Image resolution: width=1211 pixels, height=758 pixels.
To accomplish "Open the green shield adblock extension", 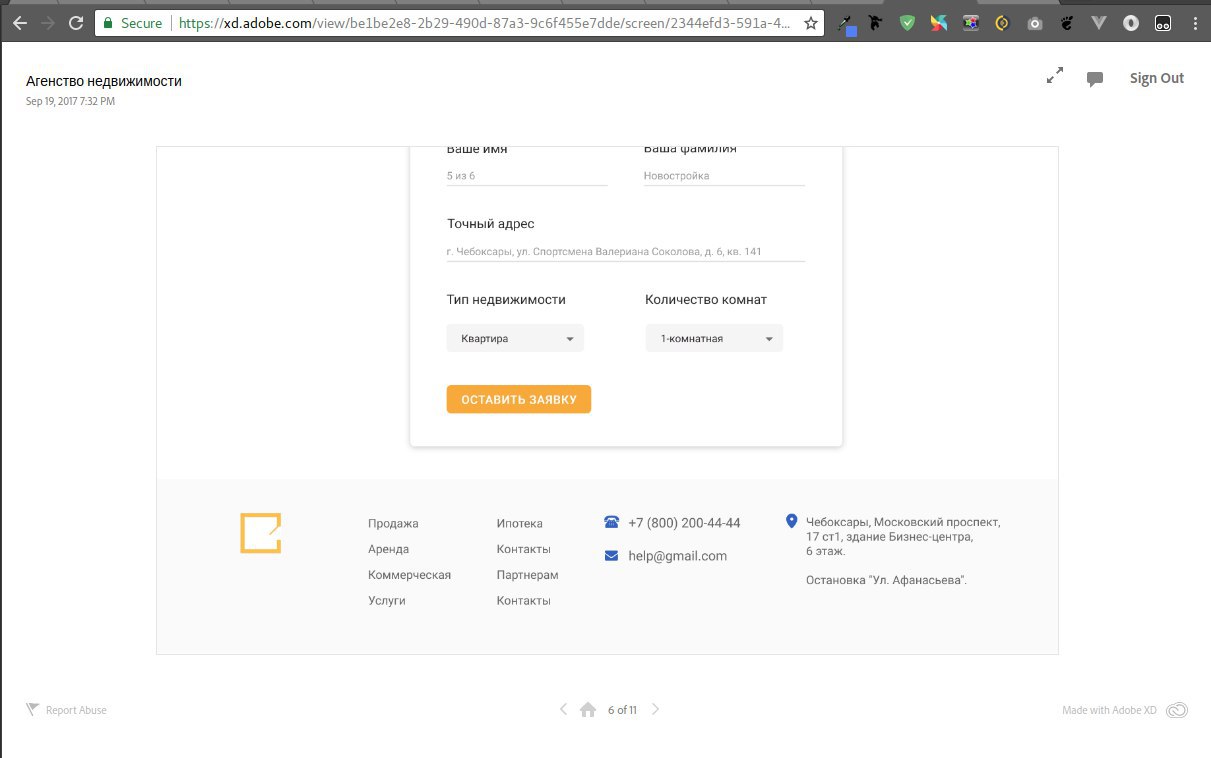I will [907, 22].
